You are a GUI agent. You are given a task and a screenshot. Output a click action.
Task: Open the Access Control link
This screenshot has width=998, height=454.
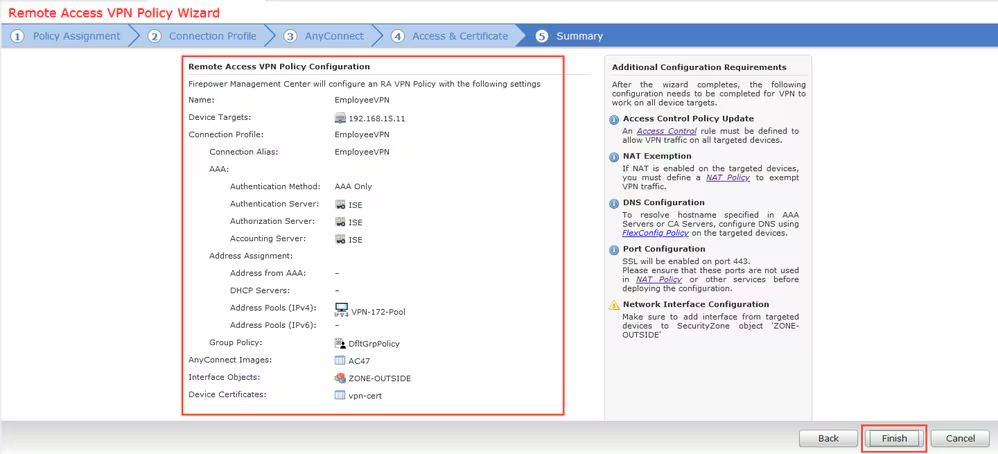pyautogui.click(x=666, y=131)
